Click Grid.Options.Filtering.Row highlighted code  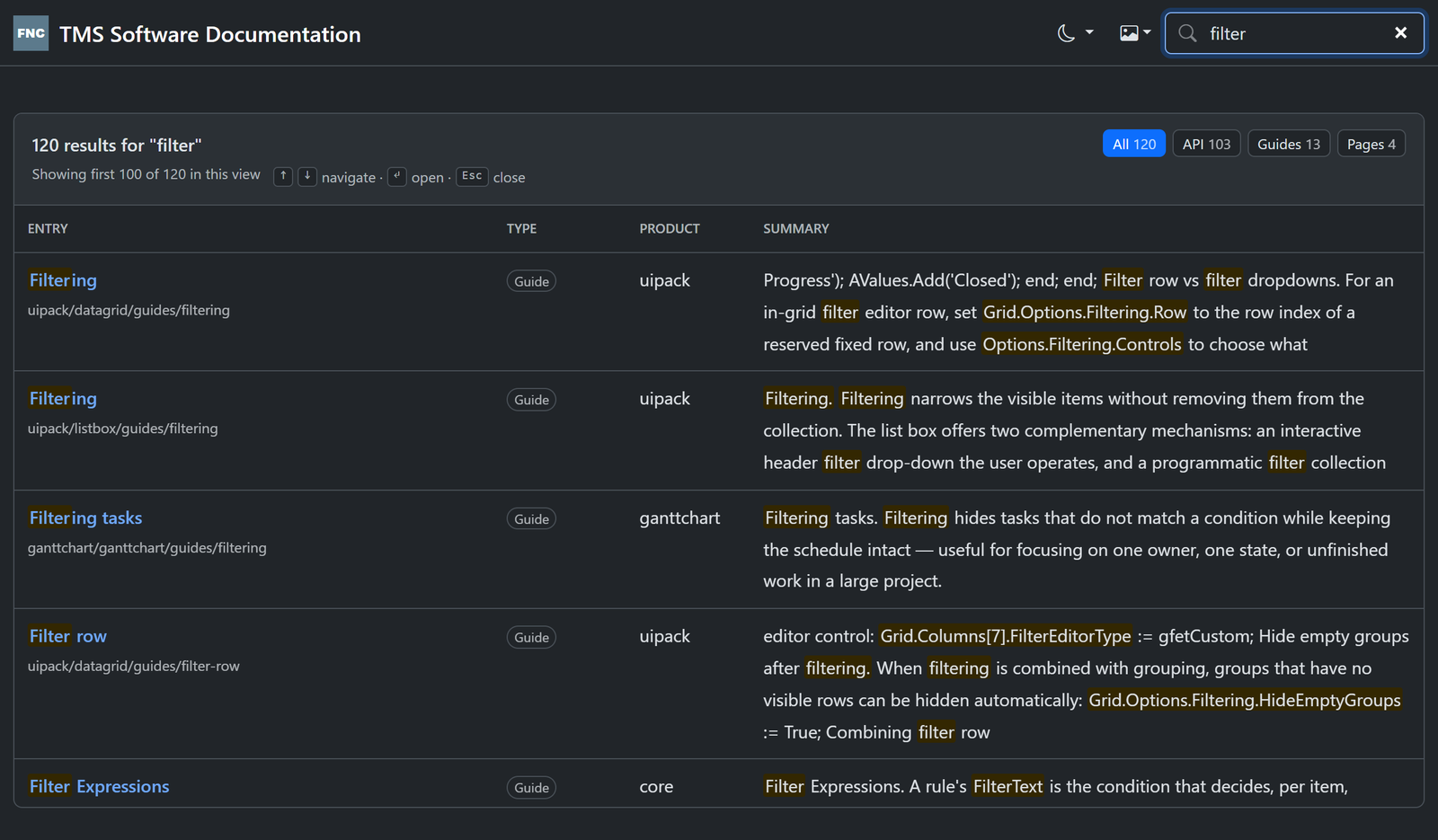1085,312
